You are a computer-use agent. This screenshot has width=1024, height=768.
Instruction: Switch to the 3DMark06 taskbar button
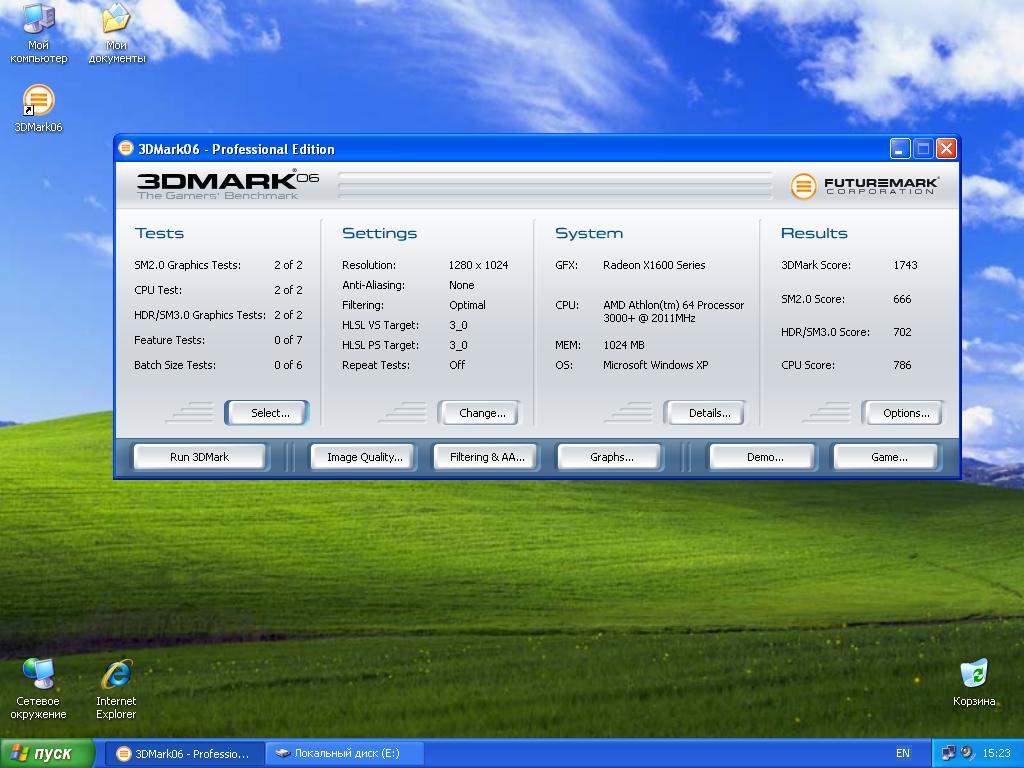click(x=184, y=754)
